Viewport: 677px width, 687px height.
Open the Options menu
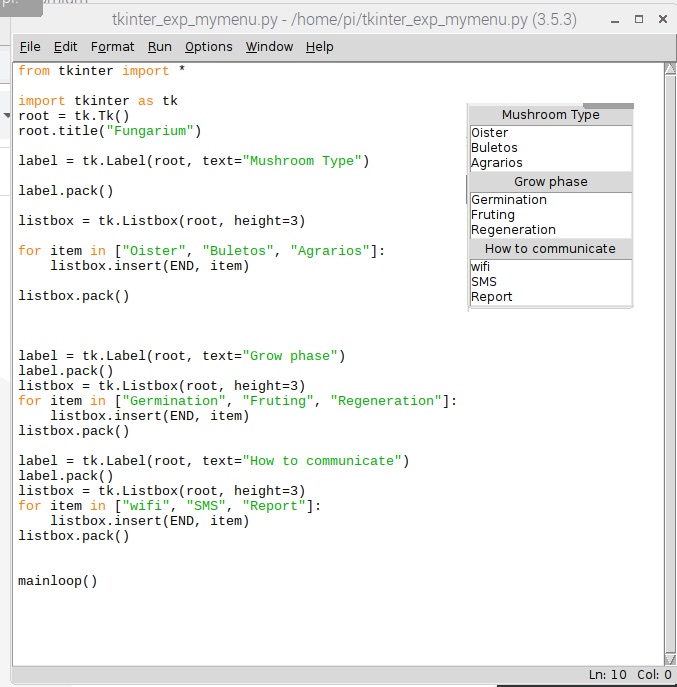pos(209,46)
